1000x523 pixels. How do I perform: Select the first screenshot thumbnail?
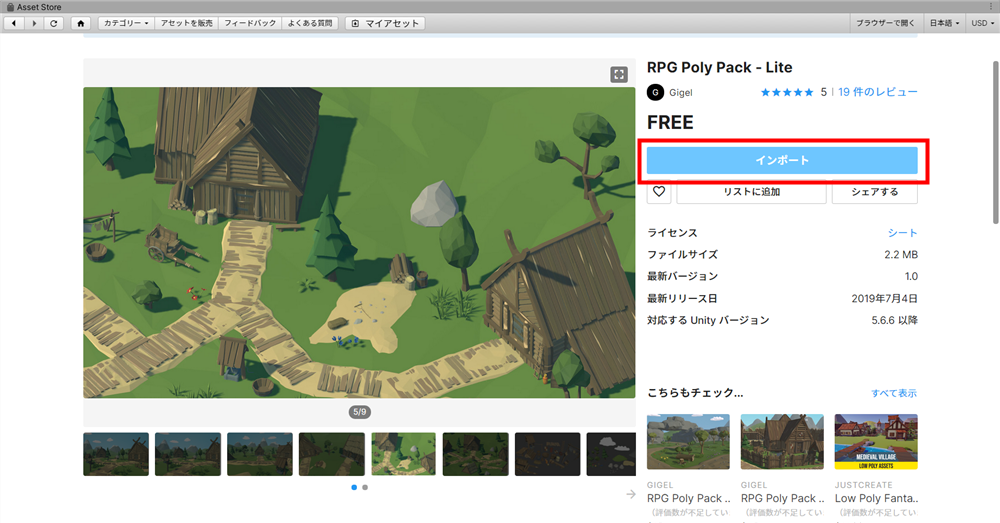click(116, 454)
